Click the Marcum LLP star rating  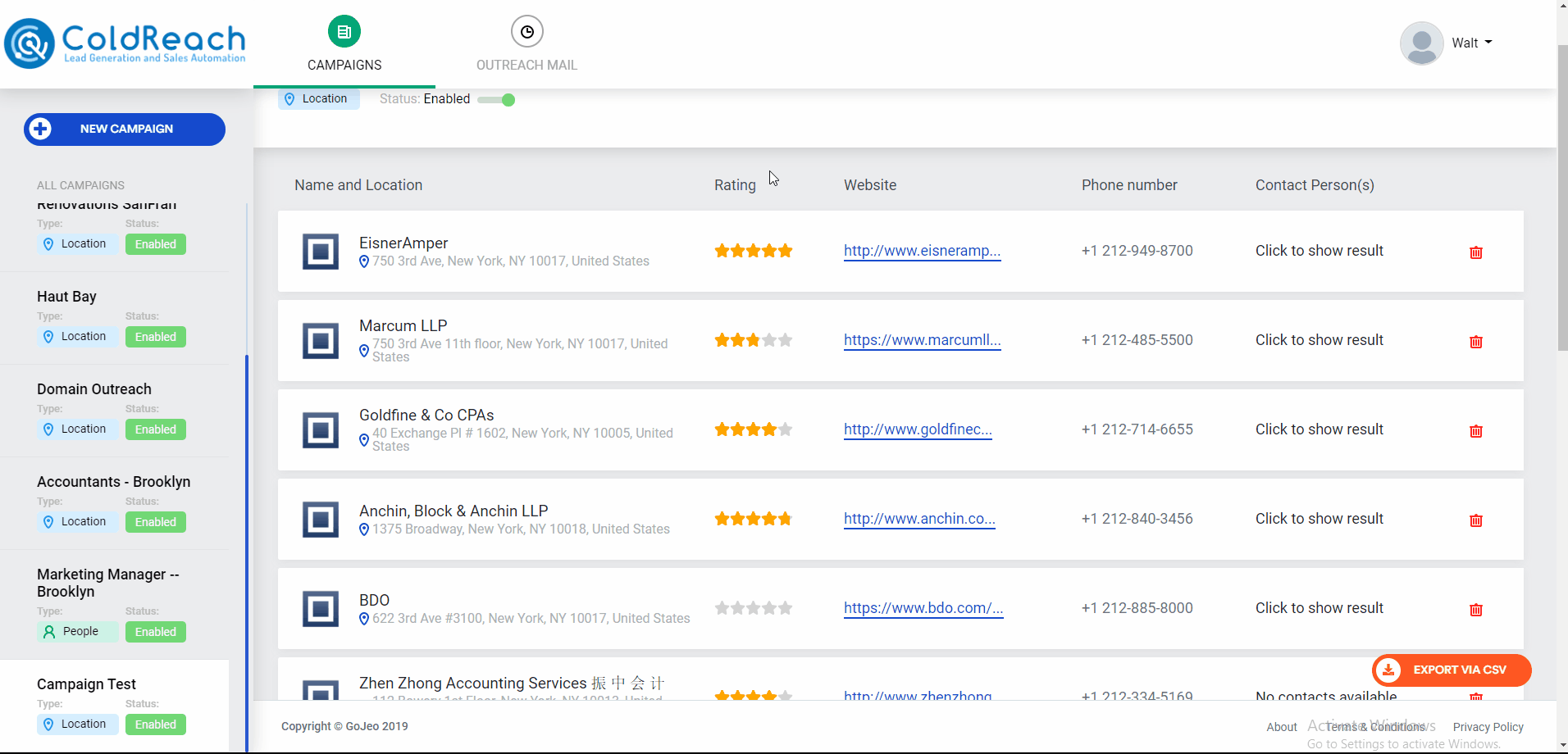pos(753,340)
